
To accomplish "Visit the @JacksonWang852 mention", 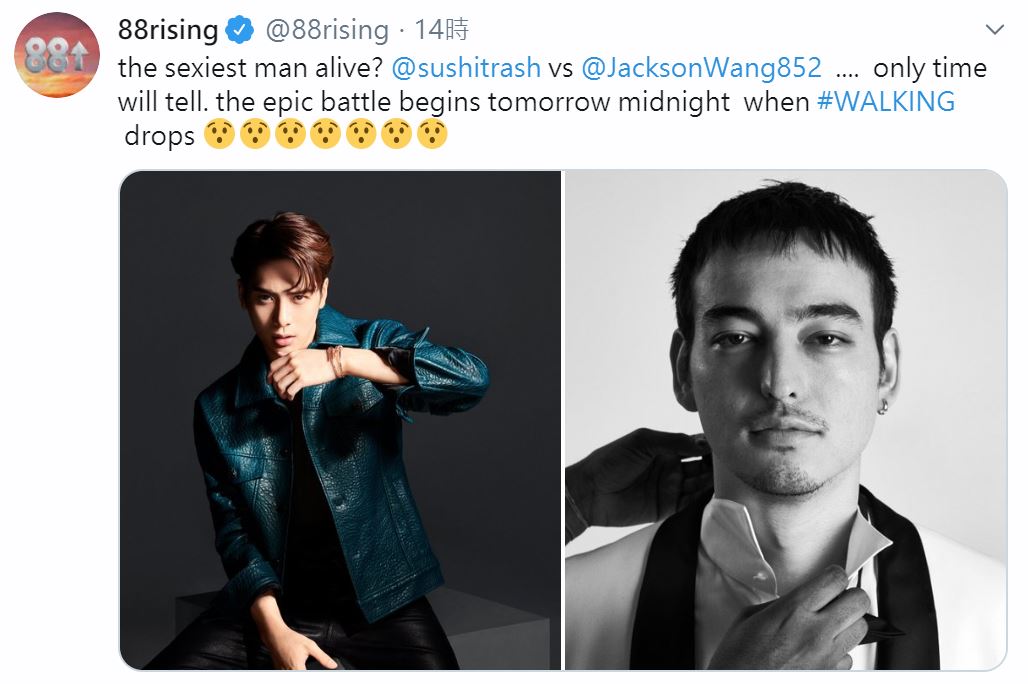I will (x=701, y=68).
